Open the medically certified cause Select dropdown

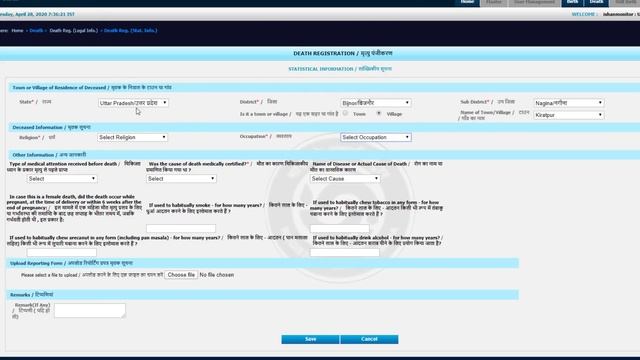(181, 179)
